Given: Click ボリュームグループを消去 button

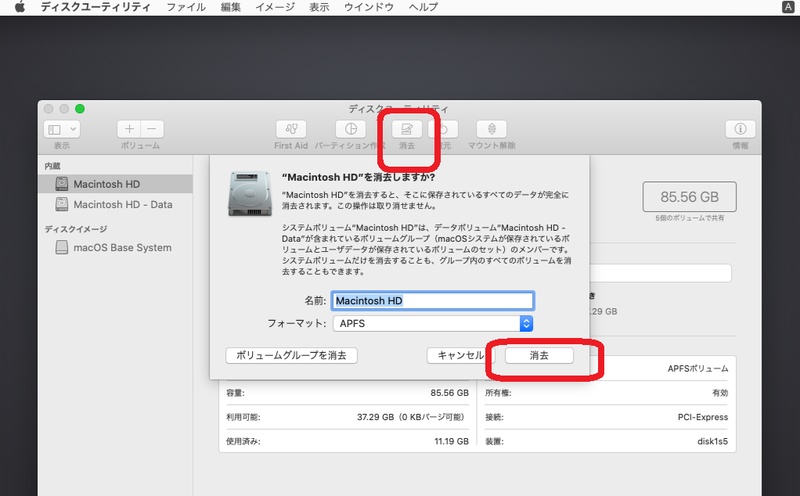Looking at the screenshot, I should pyautogui.click(x=291, y=356).
